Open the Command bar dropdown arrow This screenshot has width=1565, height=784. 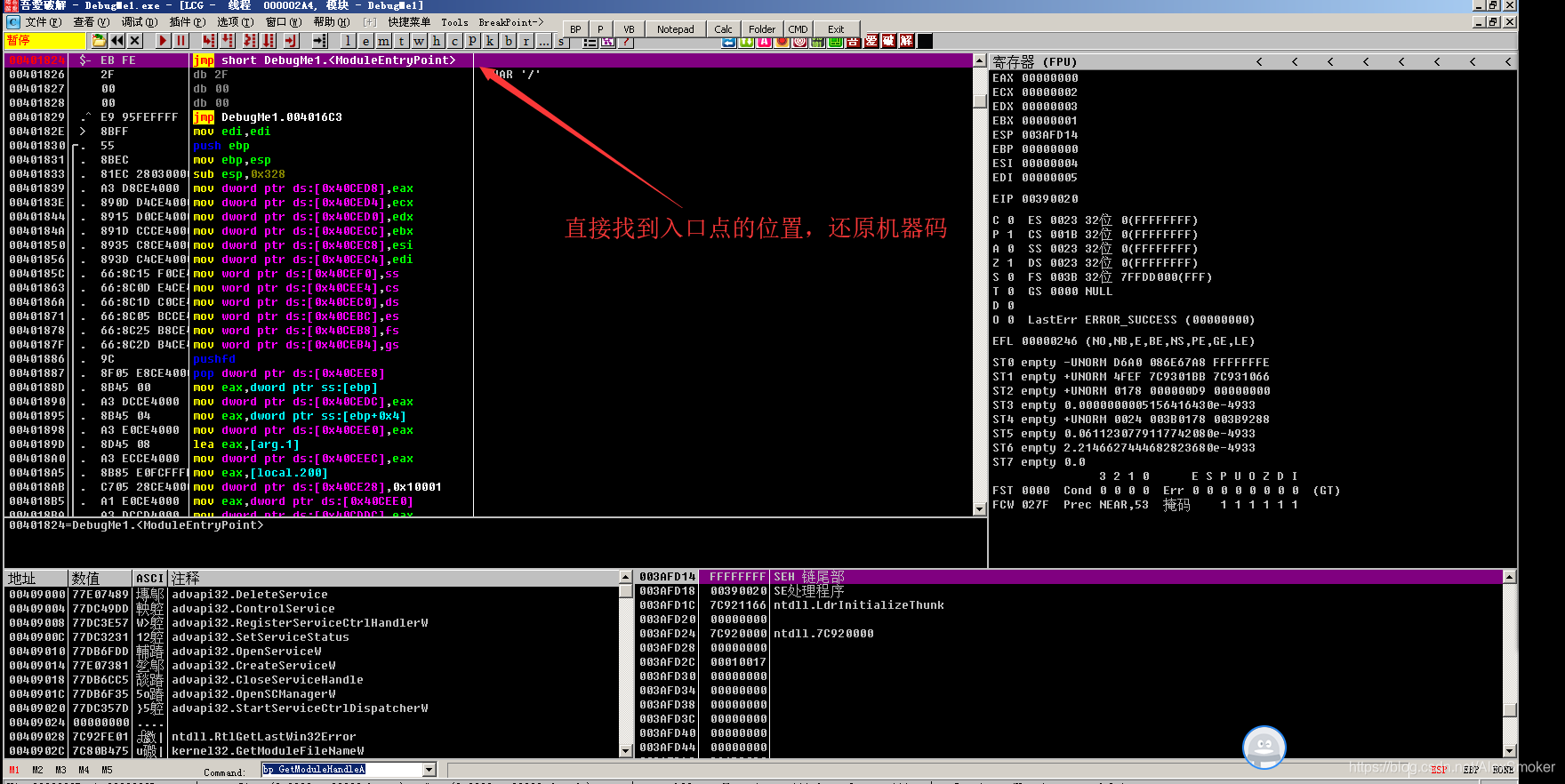click(x=429, y=770)
